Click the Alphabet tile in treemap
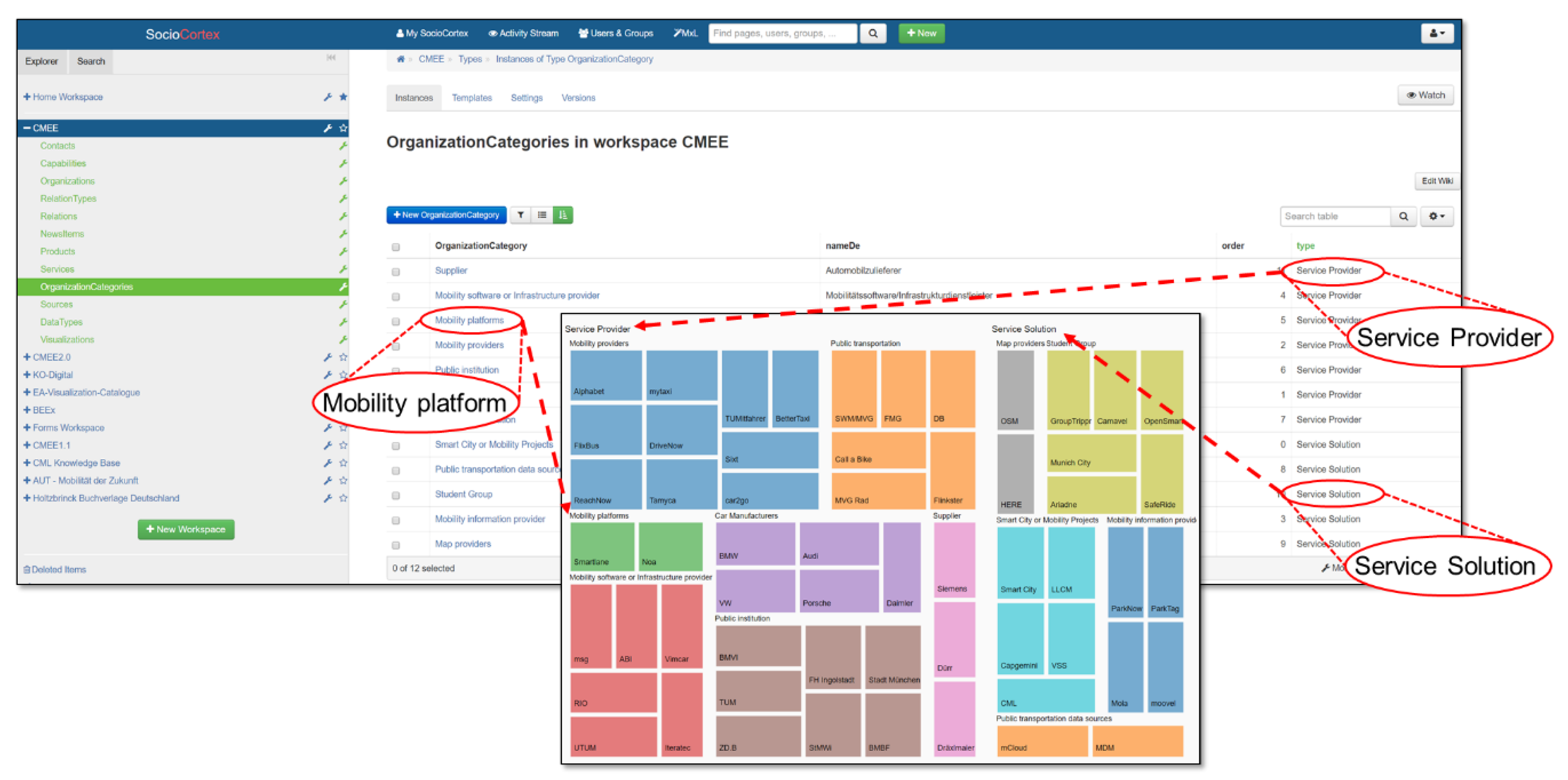The image size is (1568, 780). click(606, 375)
